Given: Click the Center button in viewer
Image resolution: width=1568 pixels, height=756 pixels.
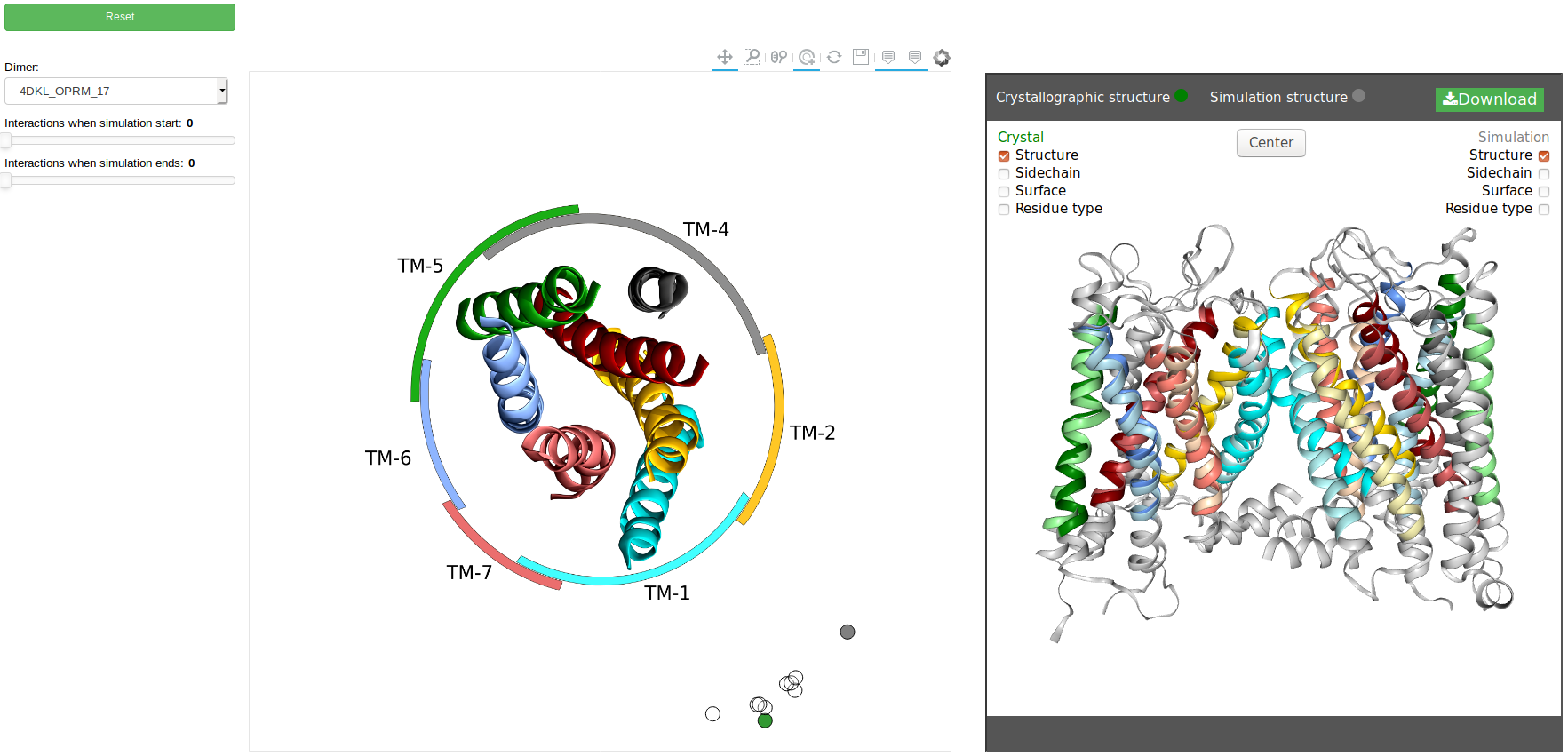Looking at the screenshot, I should coord(1270,143).
